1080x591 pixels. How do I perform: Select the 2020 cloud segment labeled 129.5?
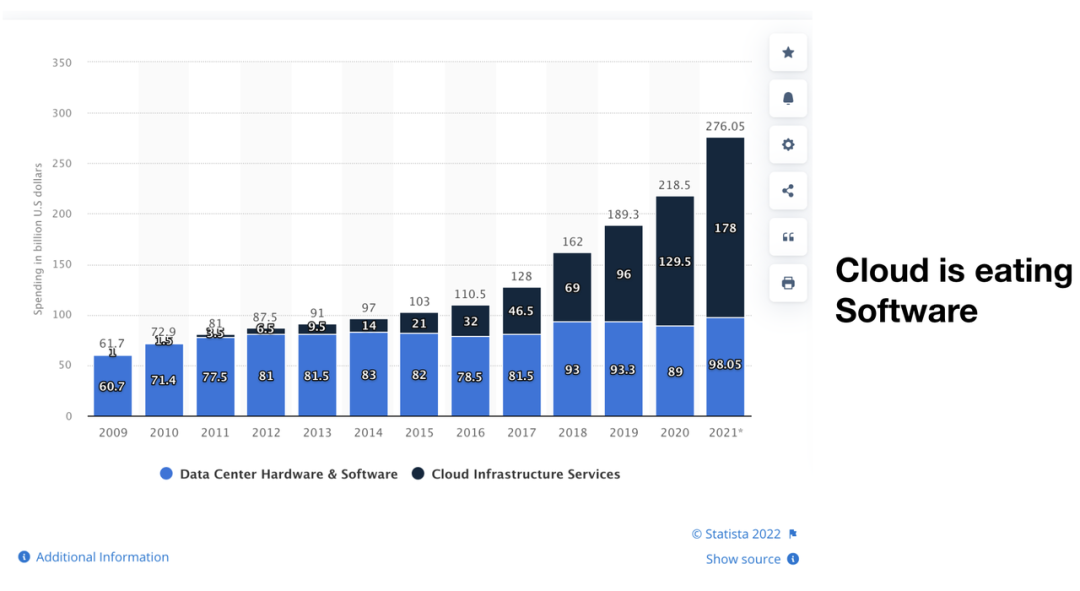pyautogui.click(x=674, y=261)
